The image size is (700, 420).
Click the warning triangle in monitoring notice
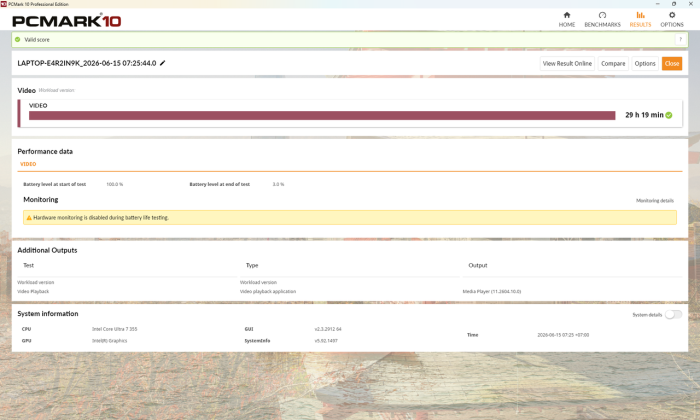29,218
